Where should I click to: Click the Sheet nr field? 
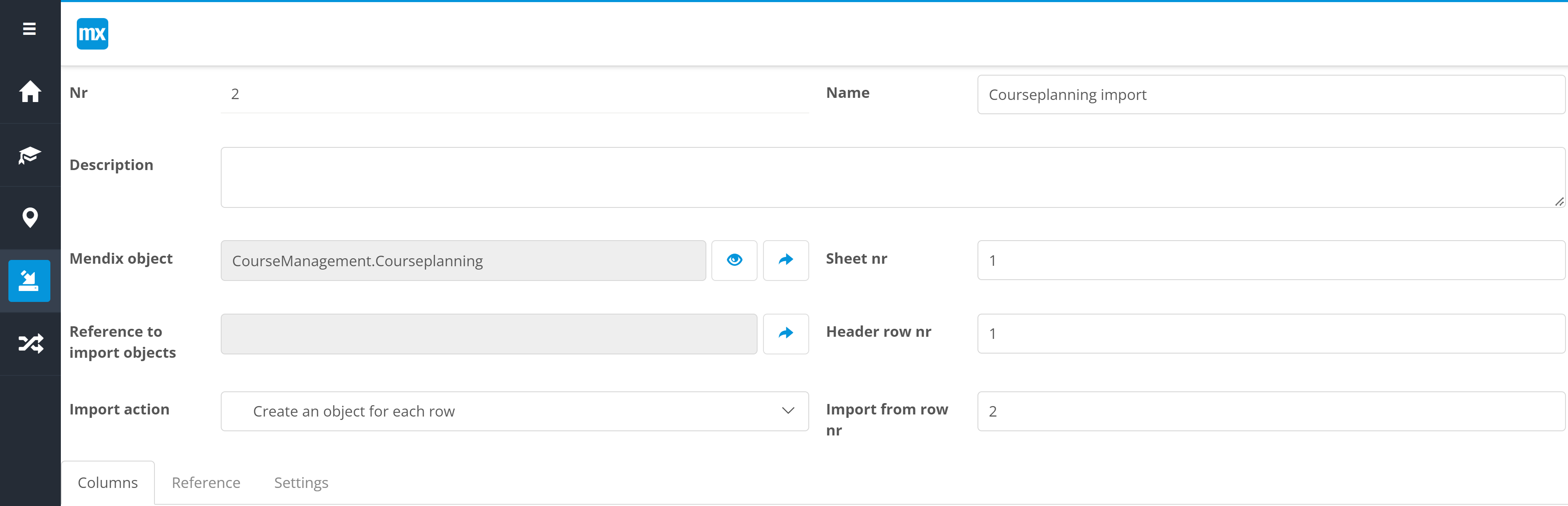tap(1270, 260)
